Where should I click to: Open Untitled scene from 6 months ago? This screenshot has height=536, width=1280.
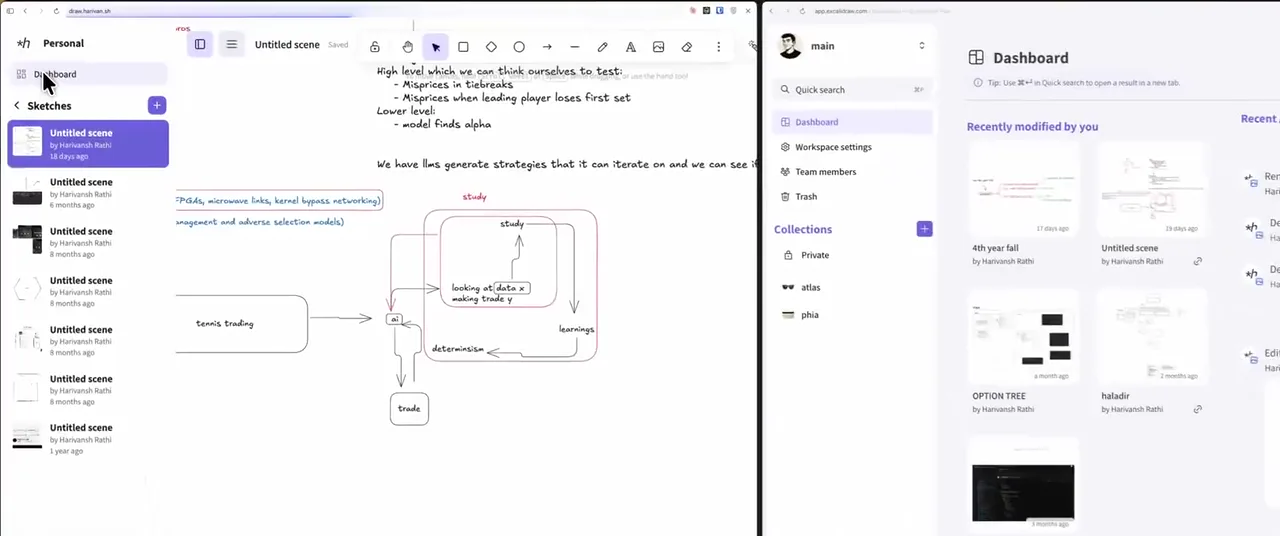pos(88,193)
